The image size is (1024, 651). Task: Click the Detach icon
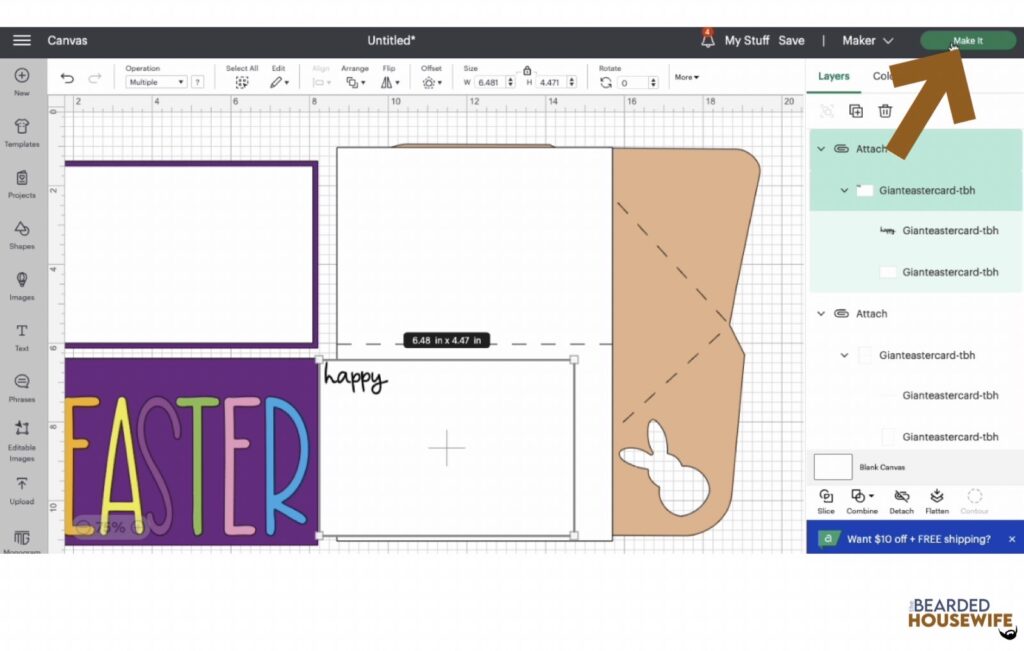pyautogui.click(x=901, y=497)
